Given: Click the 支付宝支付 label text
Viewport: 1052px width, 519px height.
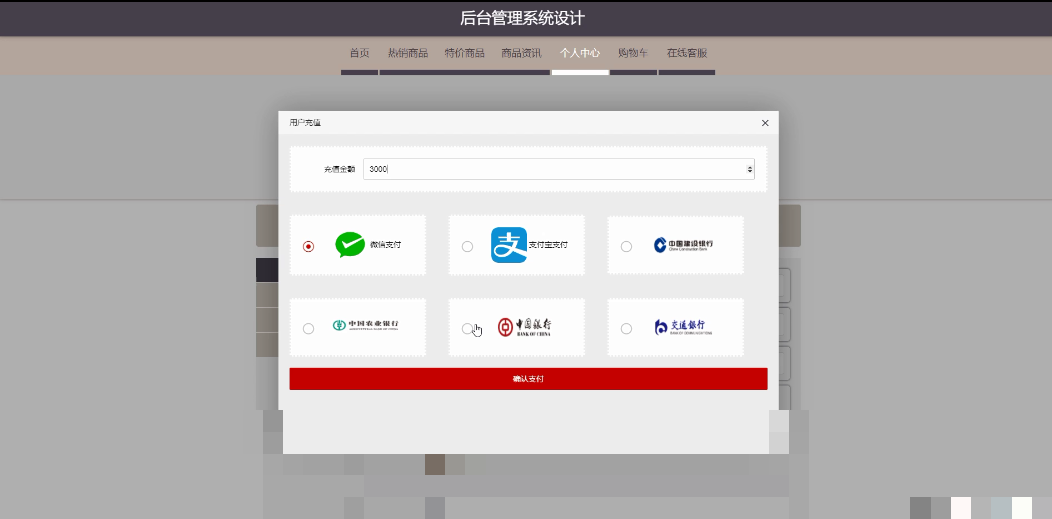Looking at the screenshot, I should [x=548, y=245].
